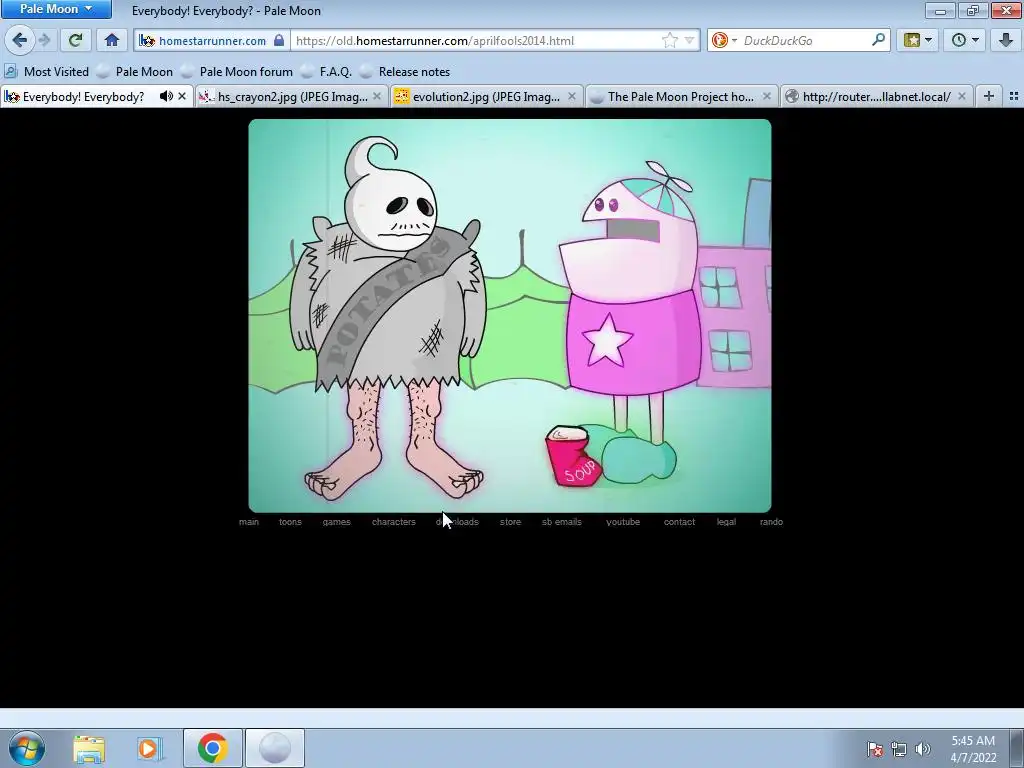Close the router llabnet.local tab
Screen dimensions: 1024x768
tap(961, 96)
